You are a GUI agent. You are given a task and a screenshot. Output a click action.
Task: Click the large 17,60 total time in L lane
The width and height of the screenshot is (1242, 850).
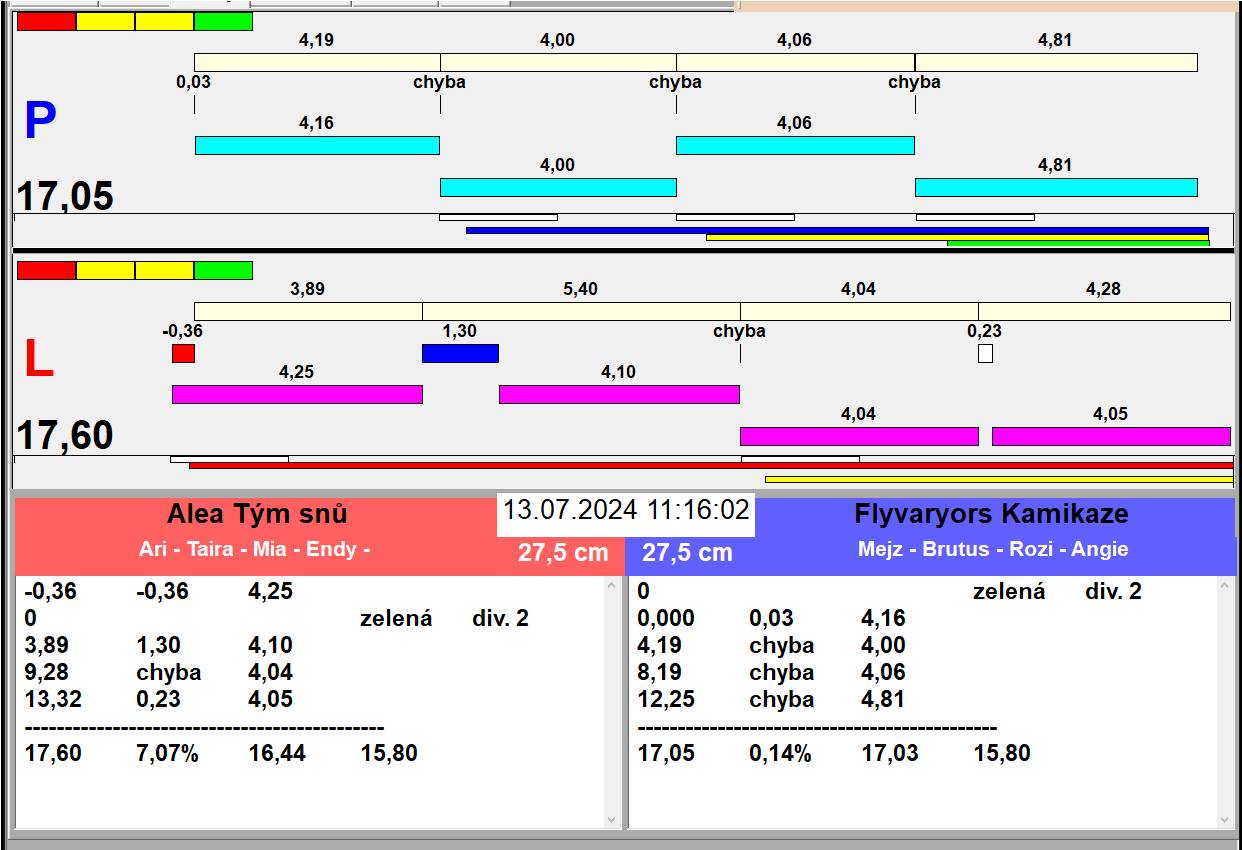66,436
